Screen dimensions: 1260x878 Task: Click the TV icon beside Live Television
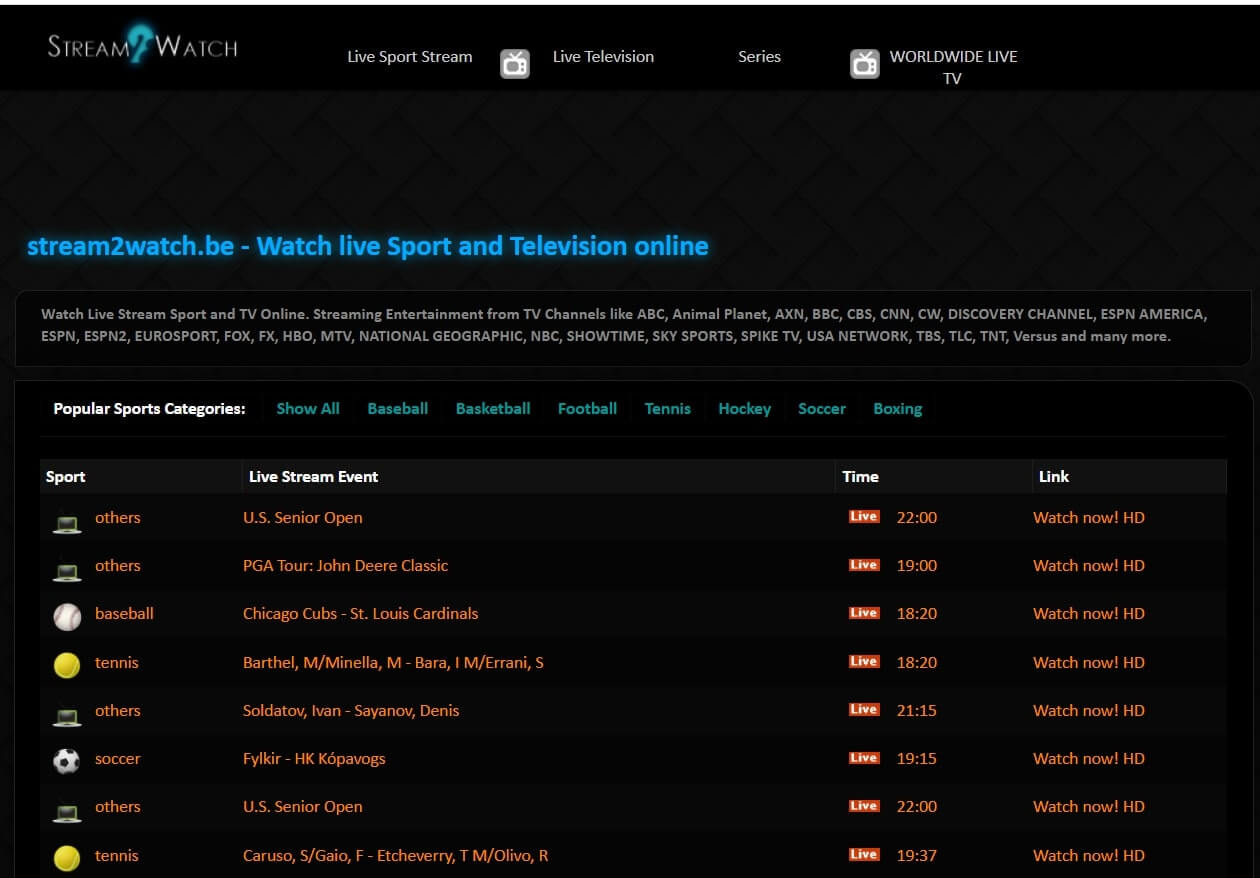tap(515, 62)
